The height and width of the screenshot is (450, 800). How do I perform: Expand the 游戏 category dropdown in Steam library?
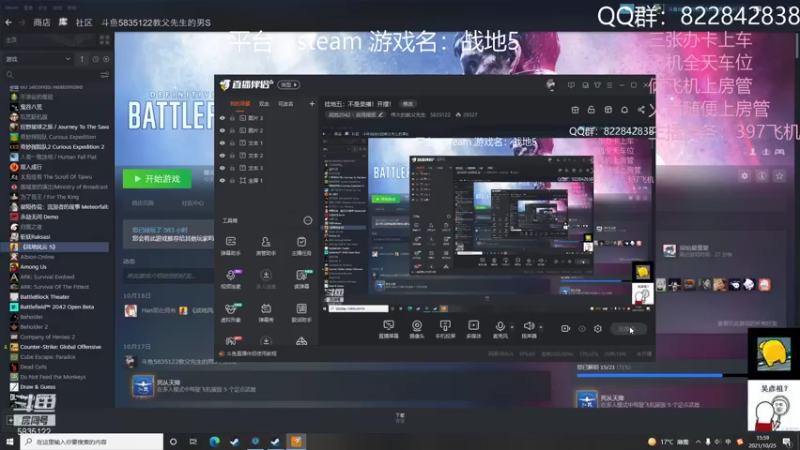[x=38, y=59]
